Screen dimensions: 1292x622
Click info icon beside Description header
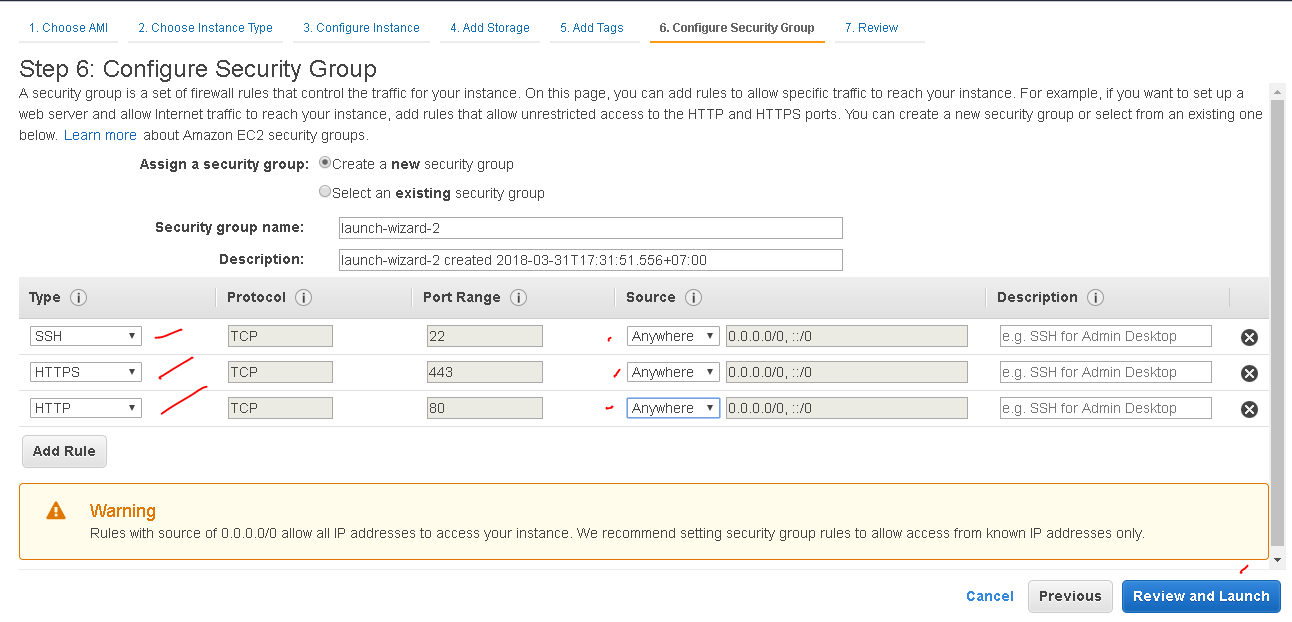click(x=1095, y=298)
